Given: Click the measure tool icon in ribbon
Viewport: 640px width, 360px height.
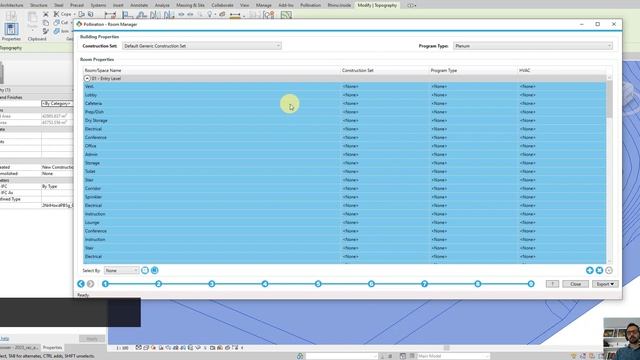Looking at the screenshot, I should tap(235, 15).
